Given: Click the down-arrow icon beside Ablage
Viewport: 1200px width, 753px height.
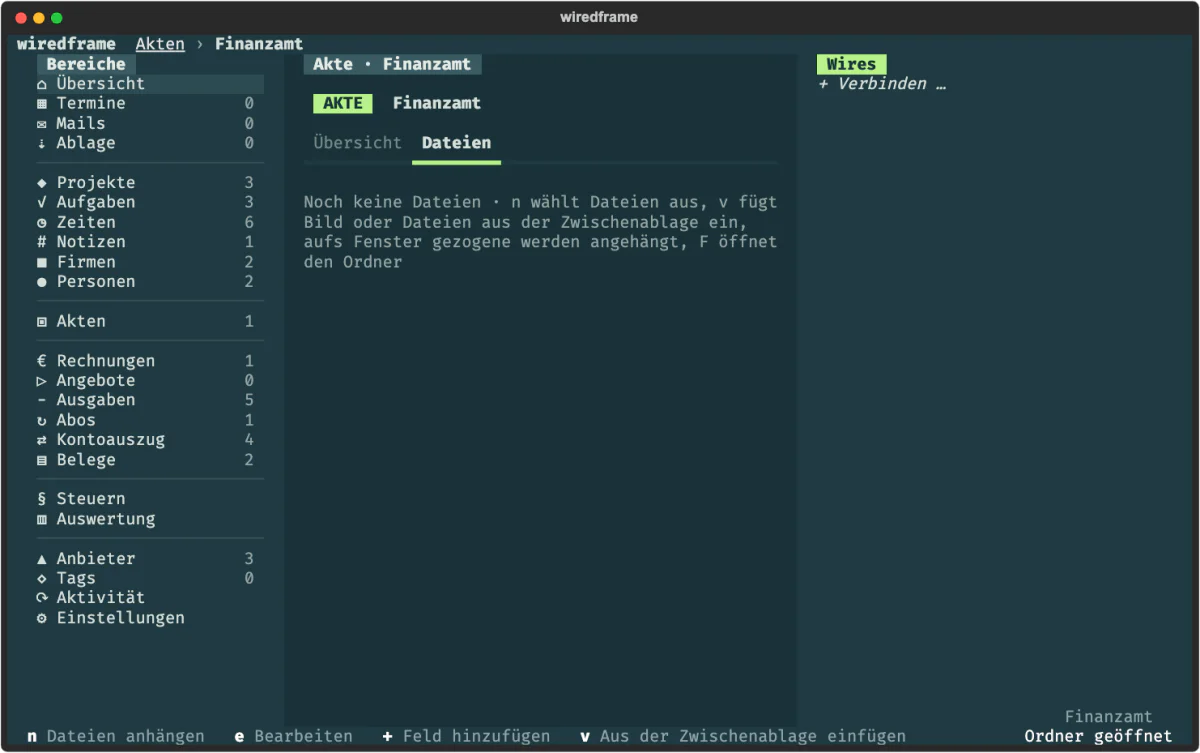Looking at the screenshot, I should pyautogui.click(x=42, y=143).
